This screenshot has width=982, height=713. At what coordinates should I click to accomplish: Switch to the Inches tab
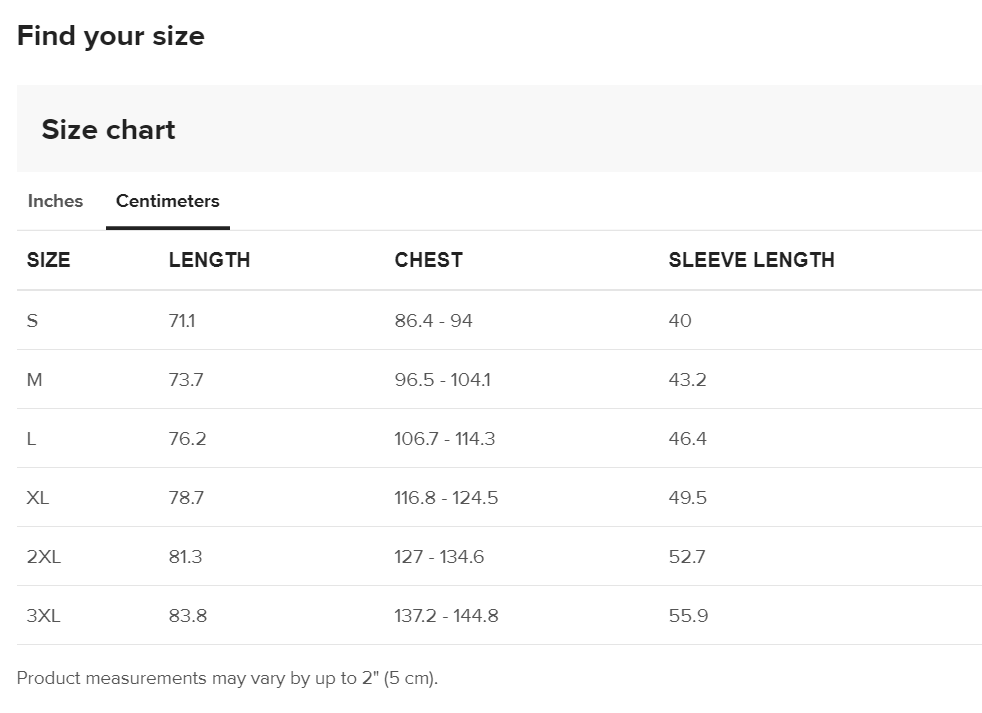click(55, 201)
